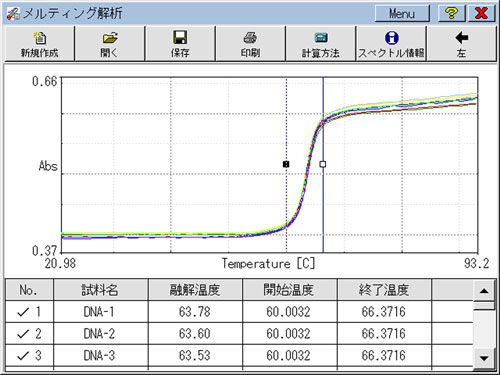This screenshot has height=375, width=500.
Task: Save data with 保存 floppy icon
Action: [180, 44]
